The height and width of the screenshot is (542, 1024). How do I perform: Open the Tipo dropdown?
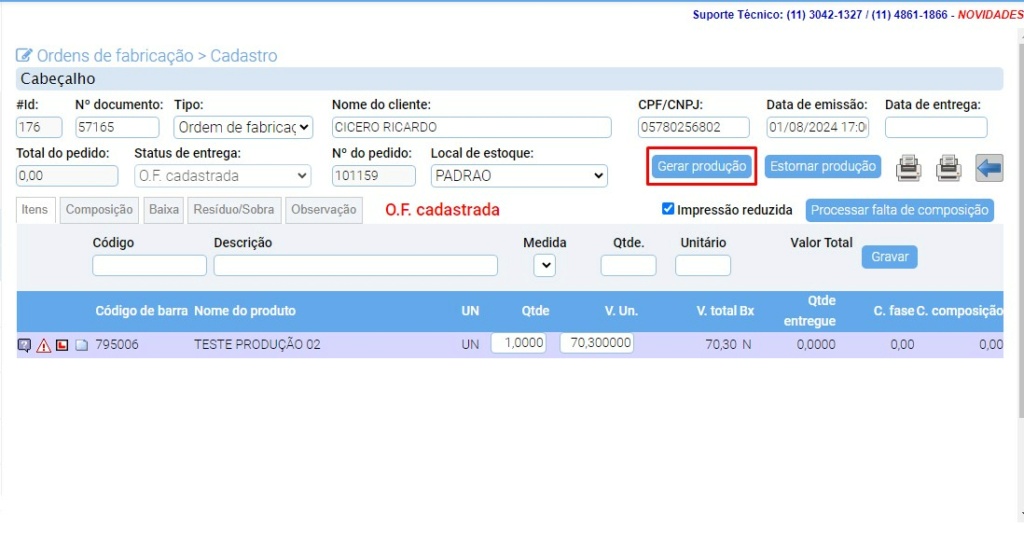(243, 127)
